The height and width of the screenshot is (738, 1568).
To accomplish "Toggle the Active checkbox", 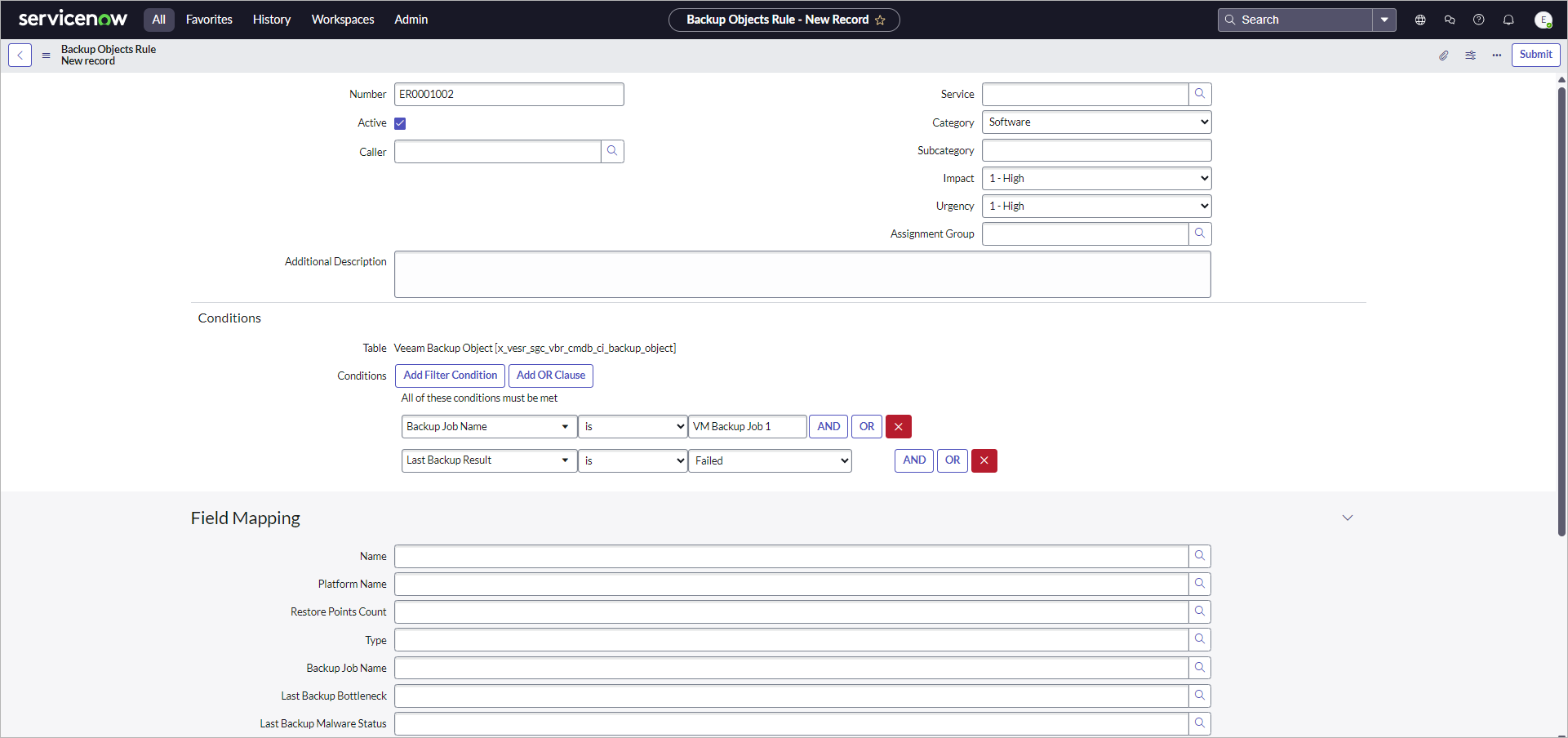I will (400, 123).
